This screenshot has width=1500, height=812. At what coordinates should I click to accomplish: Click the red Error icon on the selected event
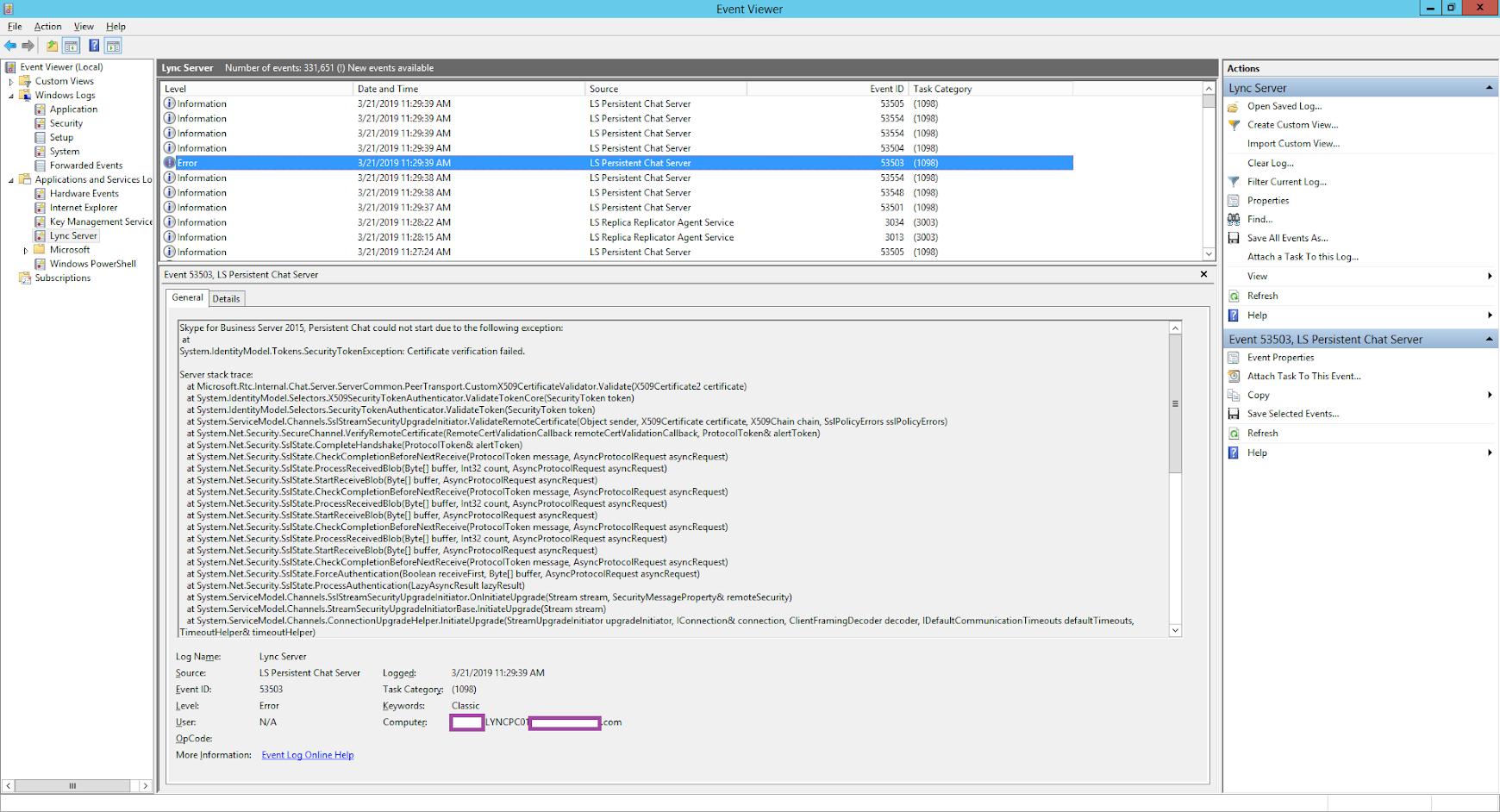[x=170, y=163]
